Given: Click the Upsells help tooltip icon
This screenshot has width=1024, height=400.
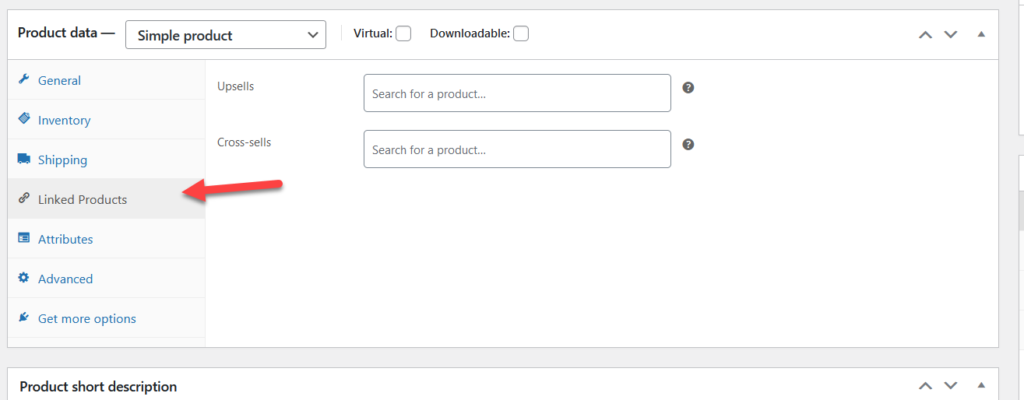Looking at the screenshot, I should (x=688, y=88).
